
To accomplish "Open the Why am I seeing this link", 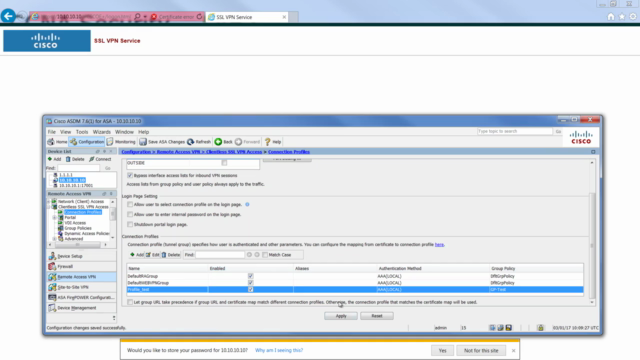I will coord(279,350).
